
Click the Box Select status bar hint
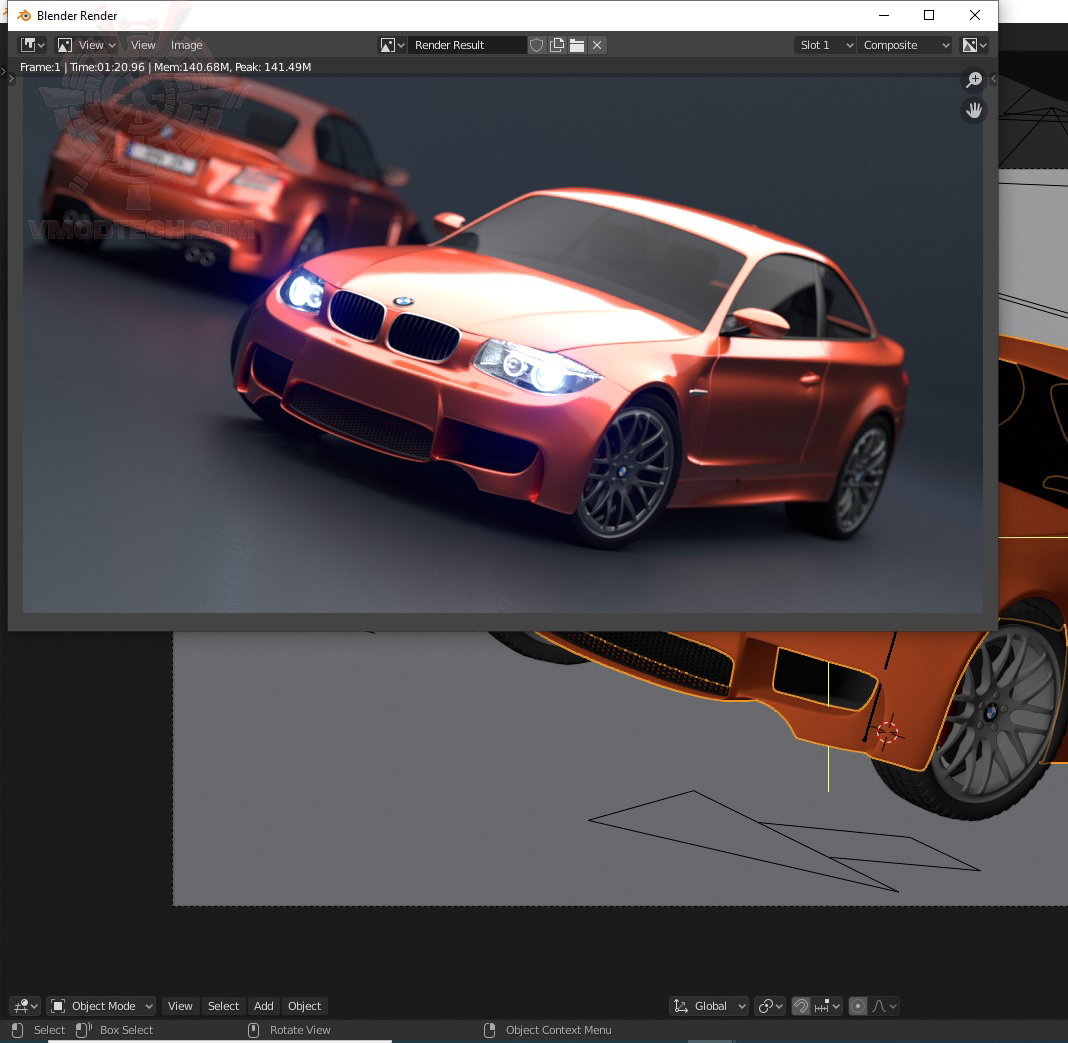pyautogui.click(x=114, y=1029)
